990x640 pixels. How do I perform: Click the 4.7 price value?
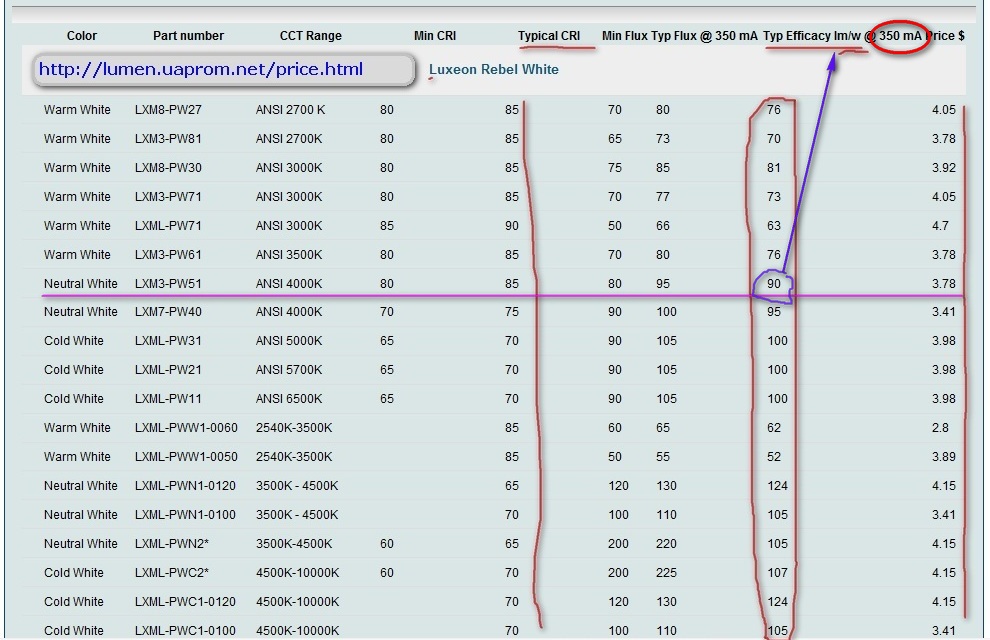(941, 226)
